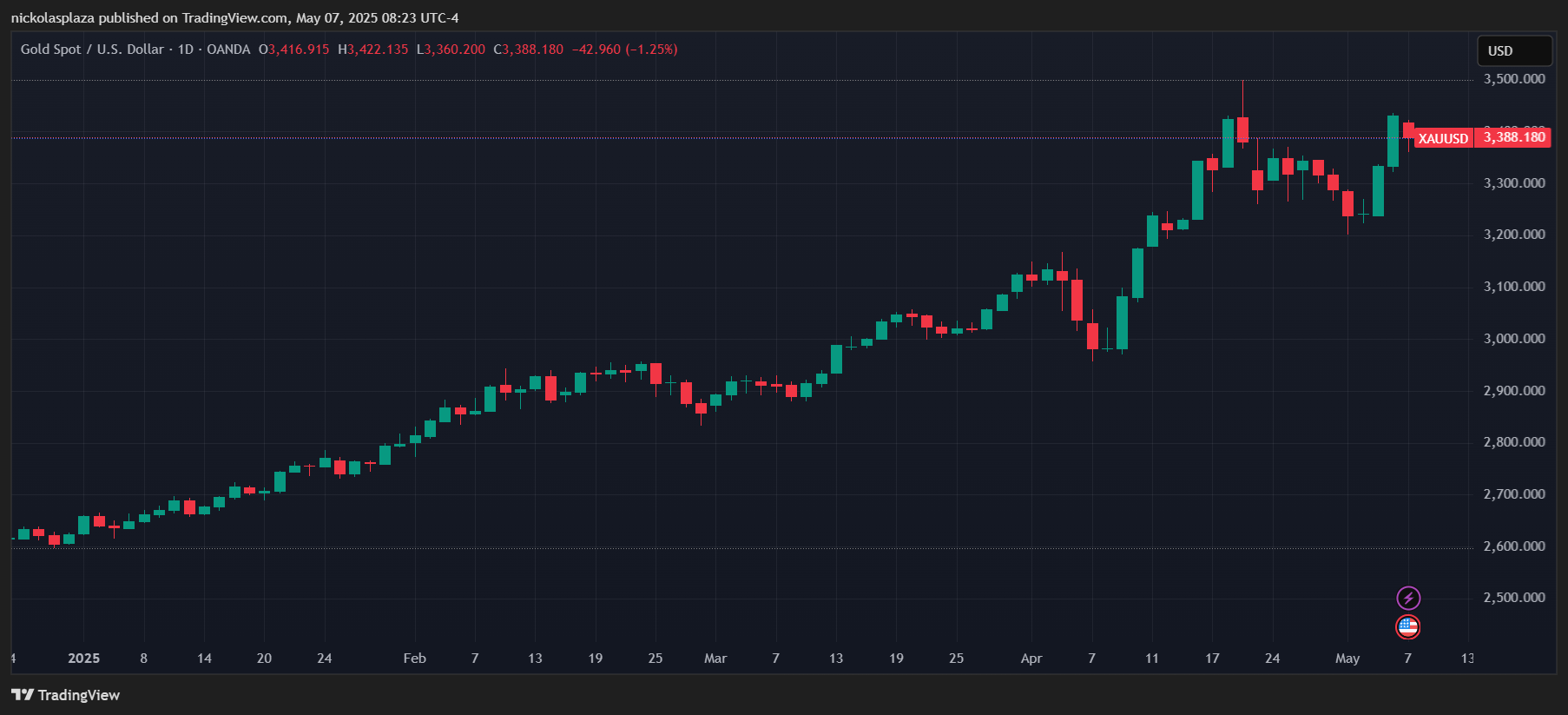1568x715 pixels.
Task: Click the OANDA source label
Action: [x=228, y=50]
